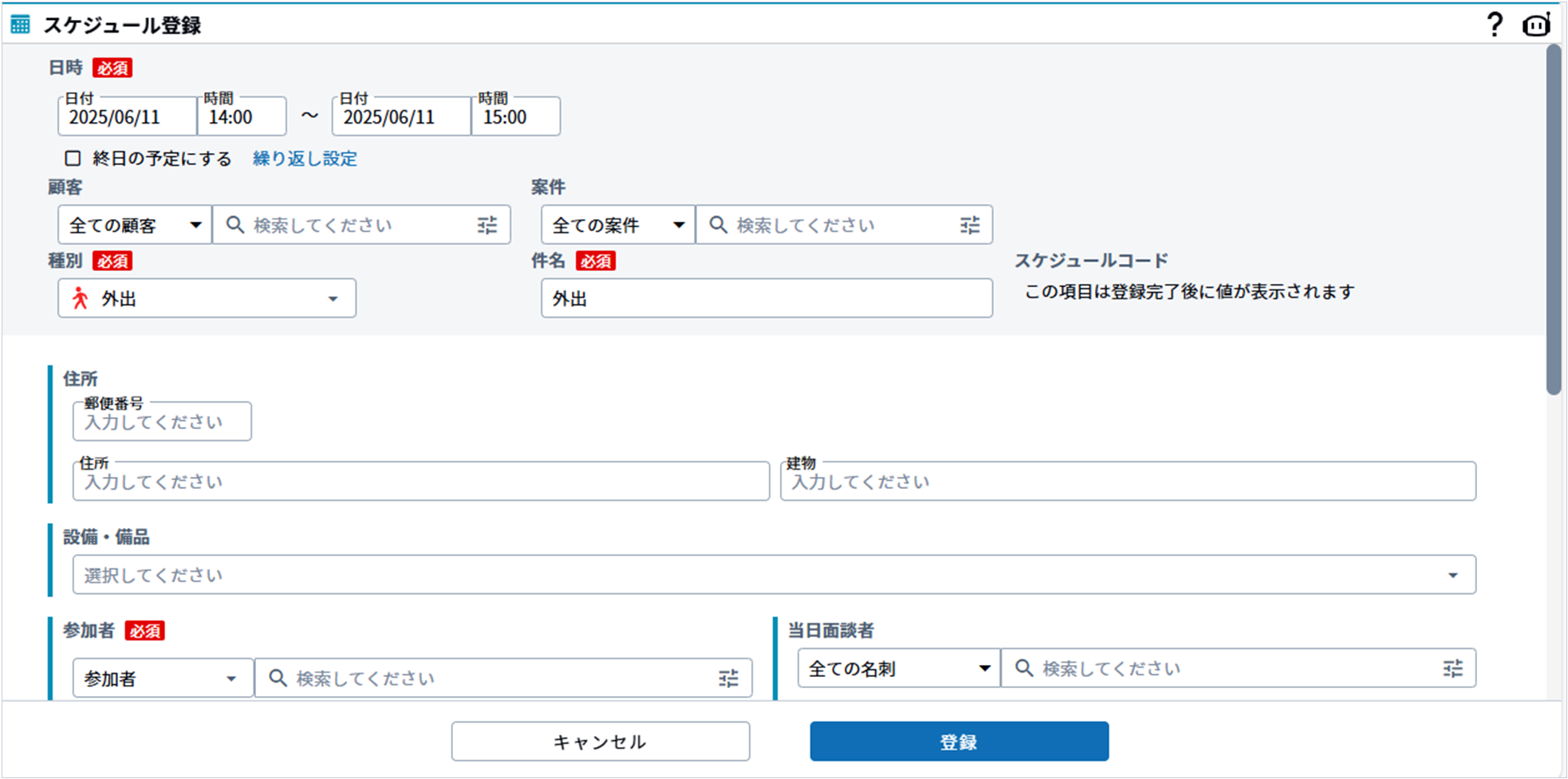Click the スケジュールコード label
Screen dimensions: 1568x779
pos(1091,260)
